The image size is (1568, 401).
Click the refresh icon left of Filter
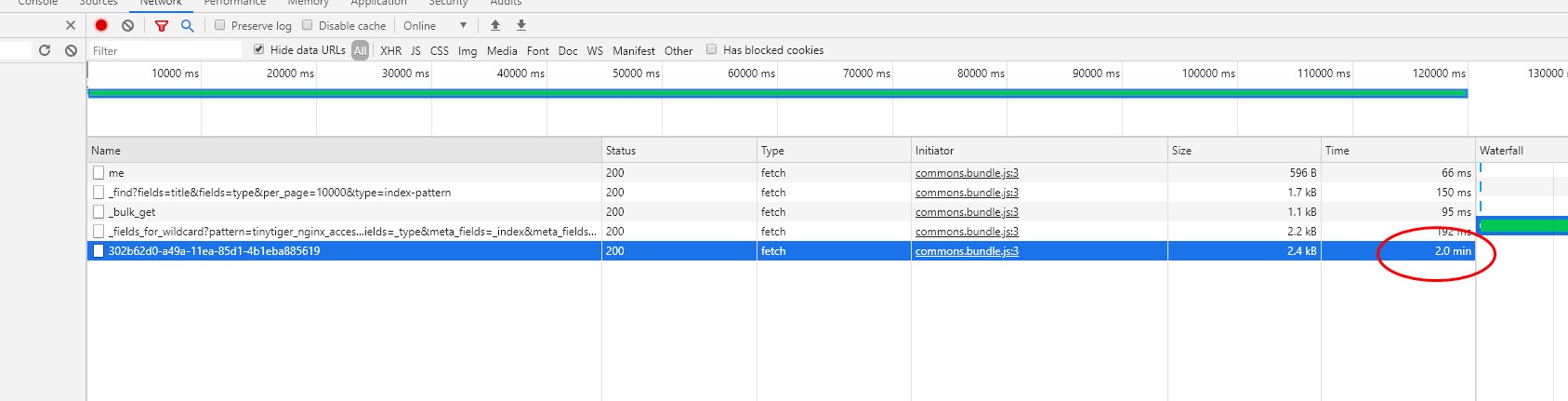45,50
